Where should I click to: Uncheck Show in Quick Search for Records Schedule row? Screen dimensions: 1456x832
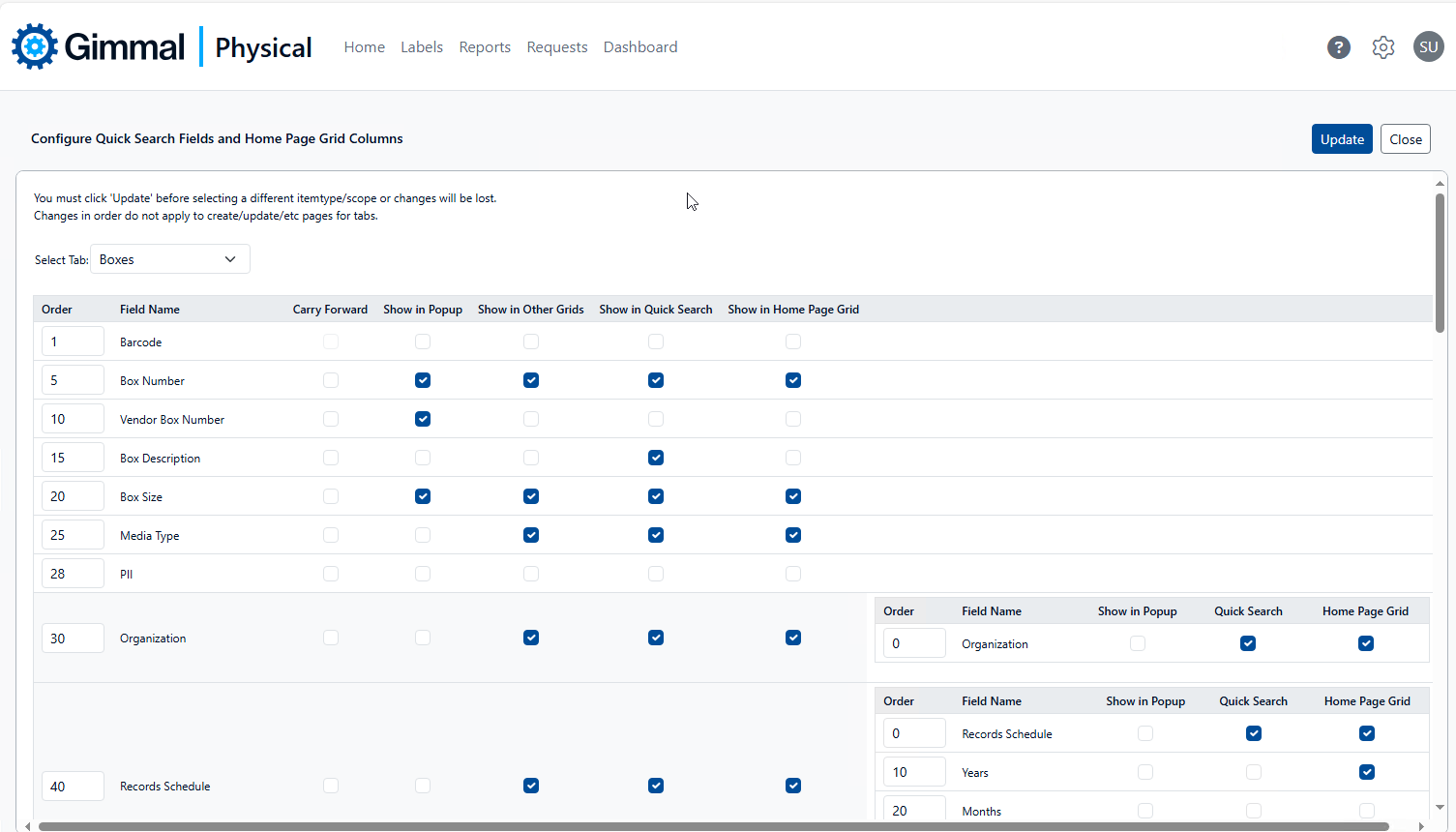(x=656, y=786)
